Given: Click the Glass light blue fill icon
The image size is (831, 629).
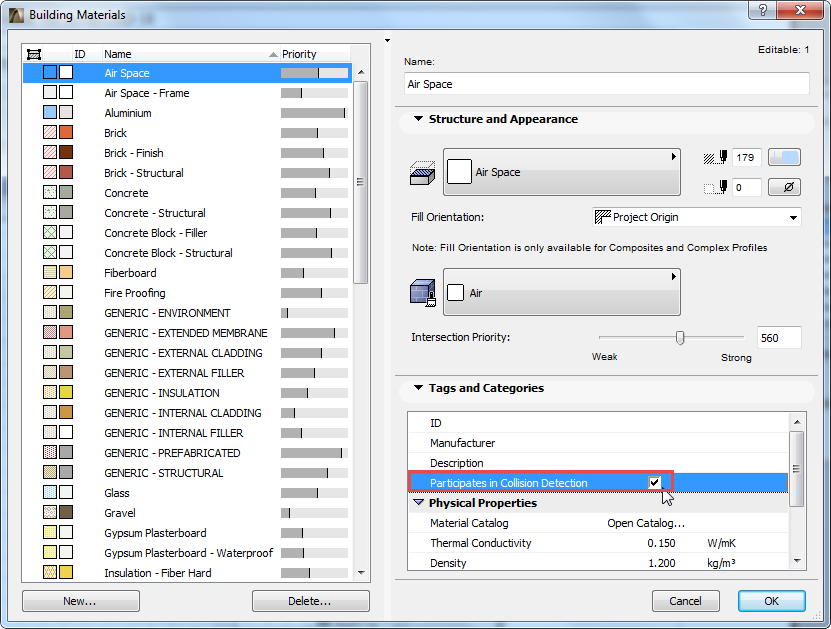Looking at the screenshot, I should tap(50, 492).
